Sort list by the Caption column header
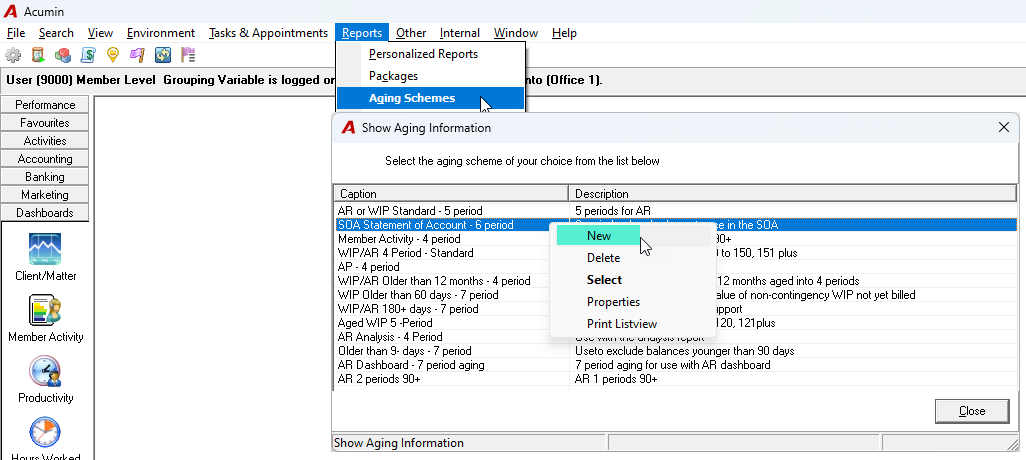Image resolution: width=1026 pixels, height=460 pixels. click(x=451, y=194)
